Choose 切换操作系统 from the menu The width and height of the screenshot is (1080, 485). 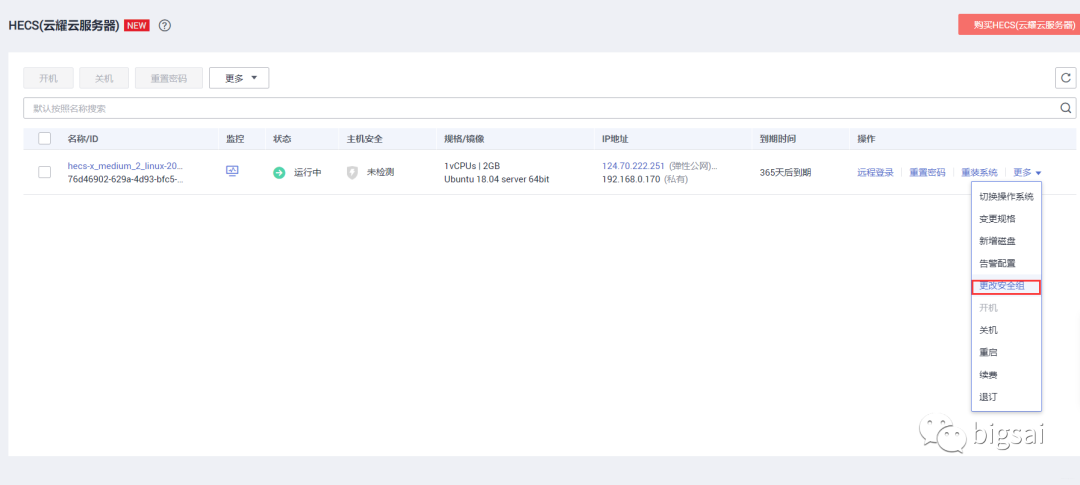tap(1006, 196)
